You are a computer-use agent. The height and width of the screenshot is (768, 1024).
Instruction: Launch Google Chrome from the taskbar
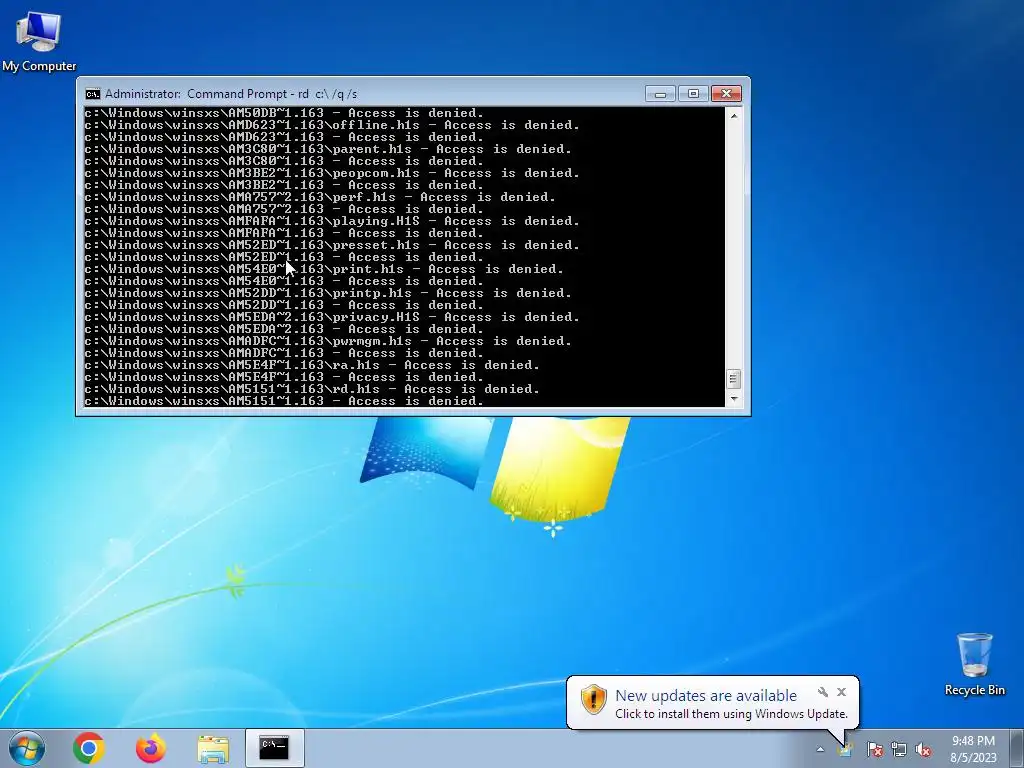tap(89, 748)
